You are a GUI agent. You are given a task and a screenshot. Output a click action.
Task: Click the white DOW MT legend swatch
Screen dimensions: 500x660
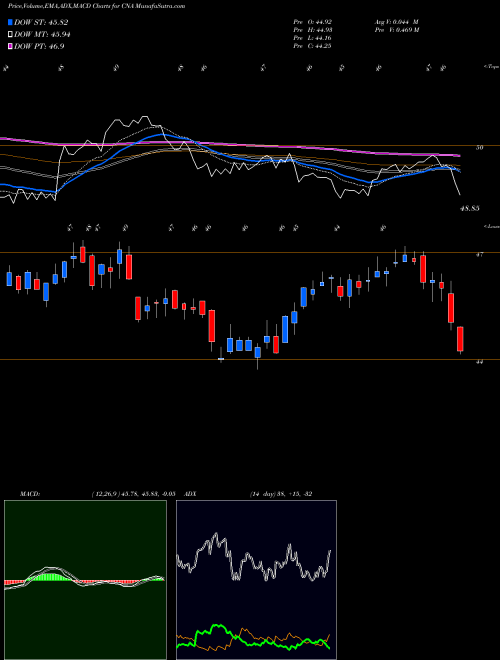click(x=10, y=35)
